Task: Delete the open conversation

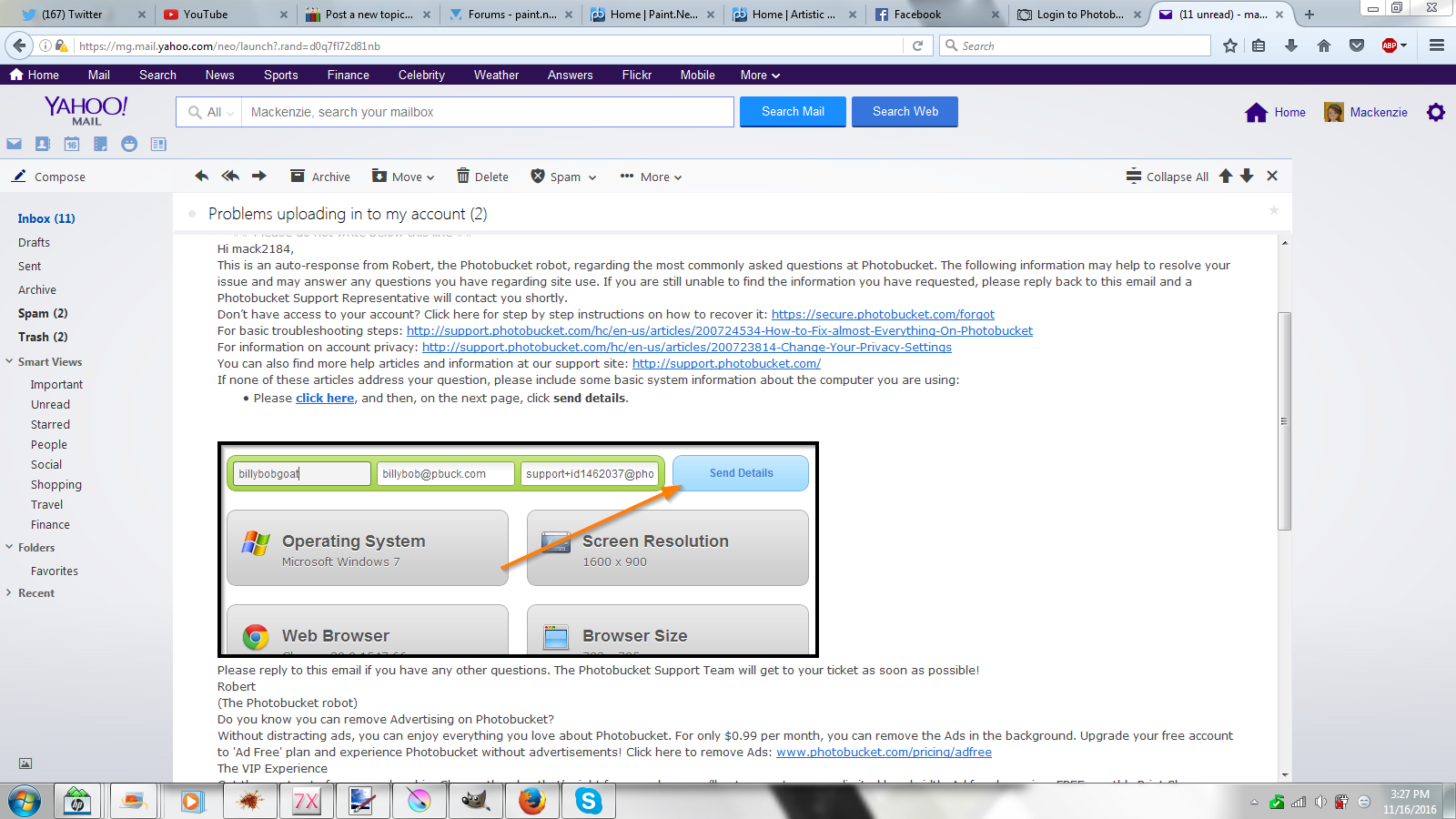Action: tap(483, 177)
